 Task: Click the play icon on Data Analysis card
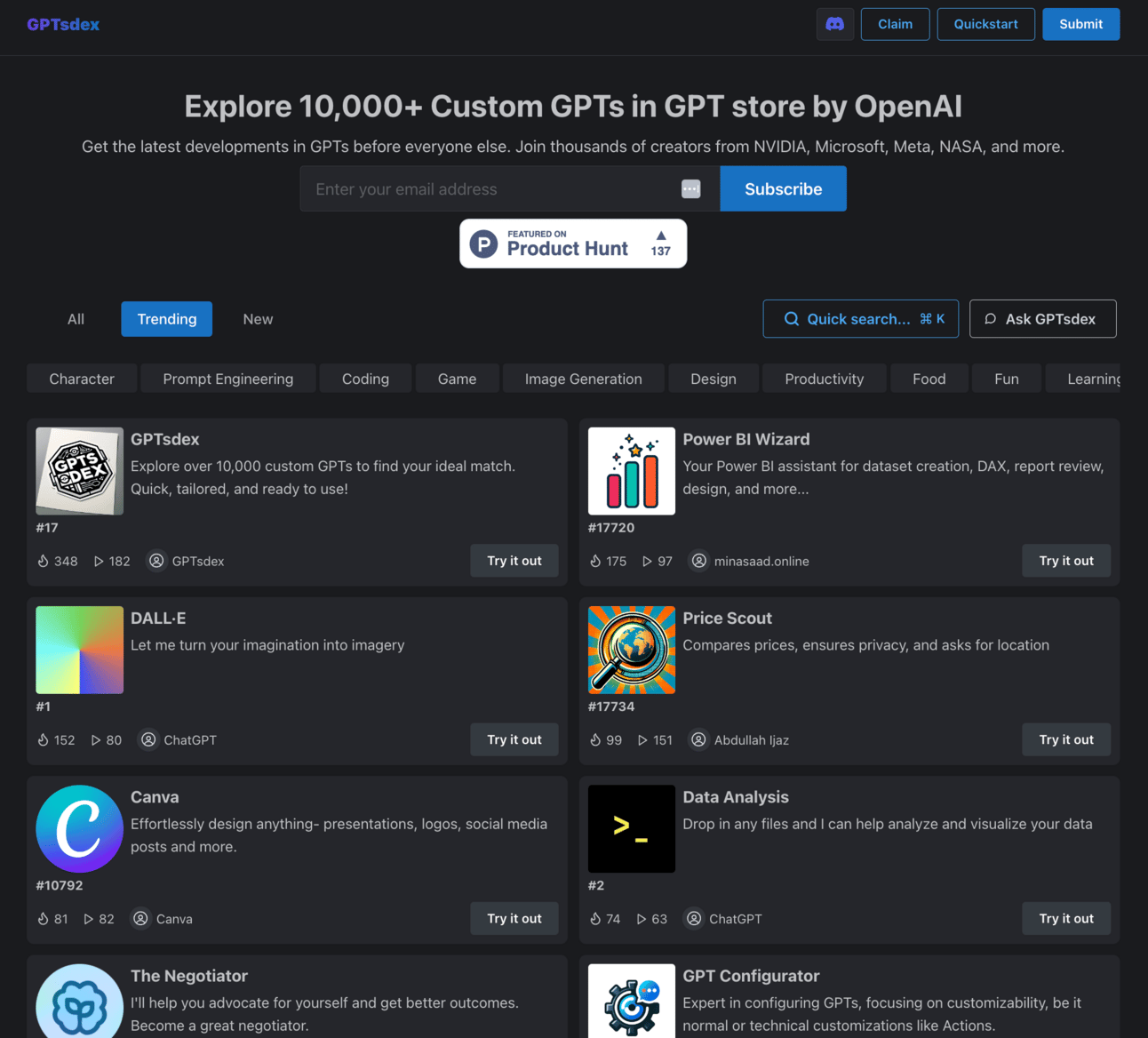pyautogui.click(x=642, y=919)
